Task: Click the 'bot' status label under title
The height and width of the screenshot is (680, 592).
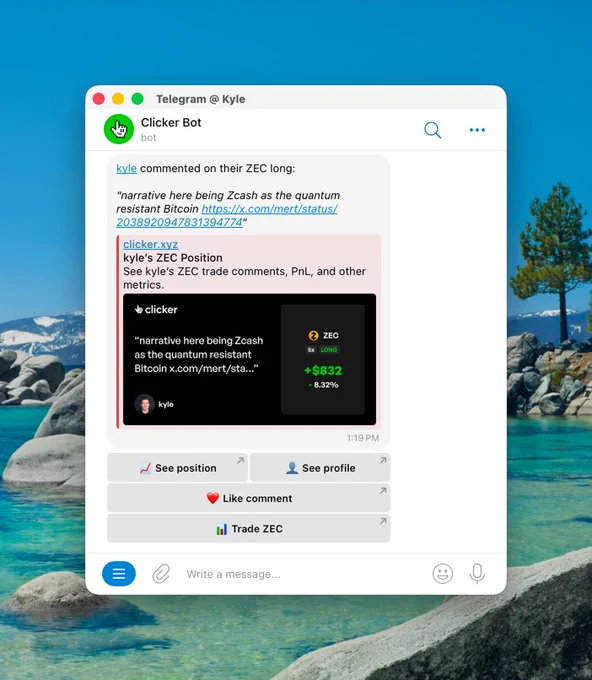Action: pos(148,137)
